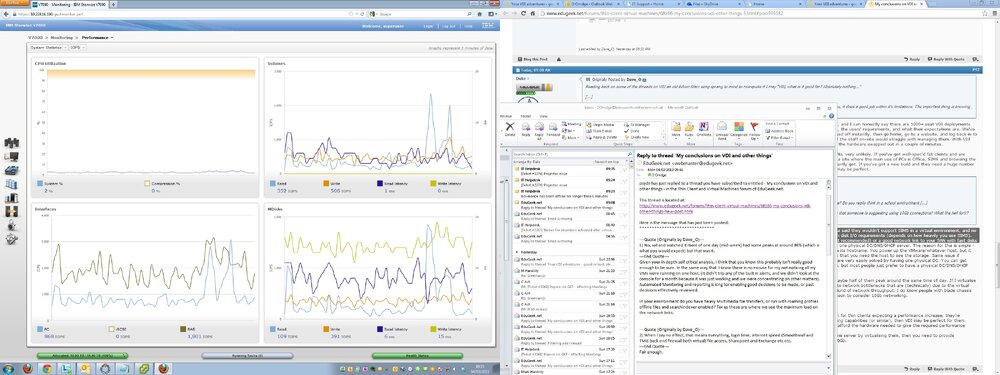Click the OneNote icon in Outlook ribbon
Image resolution: width=1000 pixels, height=375 pixels.
(x=704, y=129)
